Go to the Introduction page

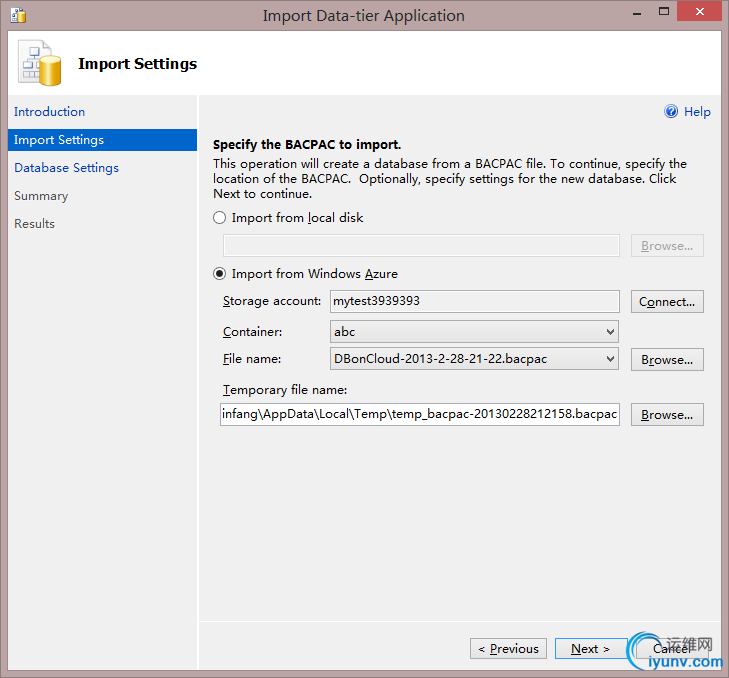pyautogui.click(x=50, y=112)
